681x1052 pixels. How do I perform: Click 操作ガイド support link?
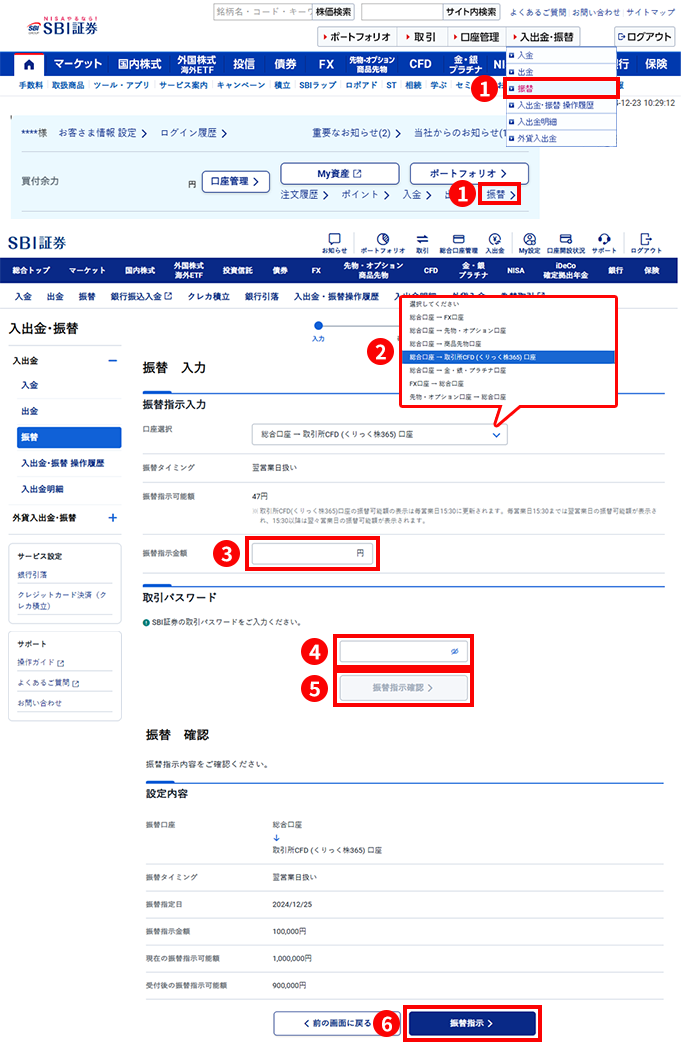40,662
